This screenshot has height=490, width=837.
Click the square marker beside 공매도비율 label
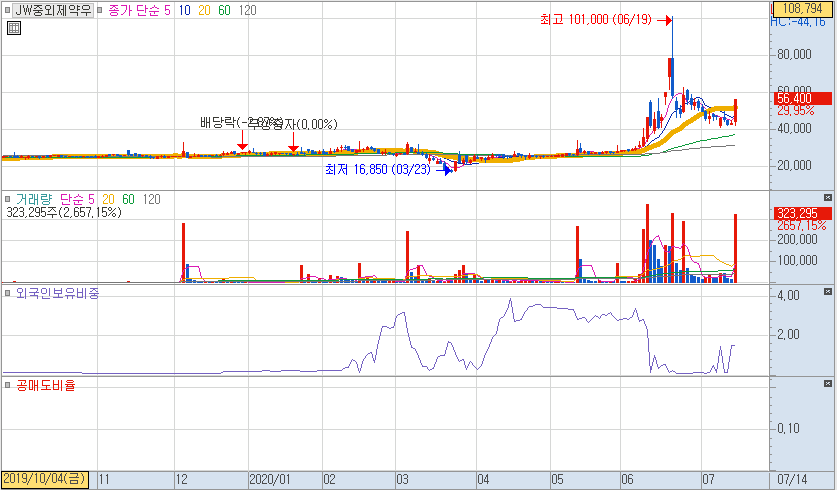pos(7,385)
